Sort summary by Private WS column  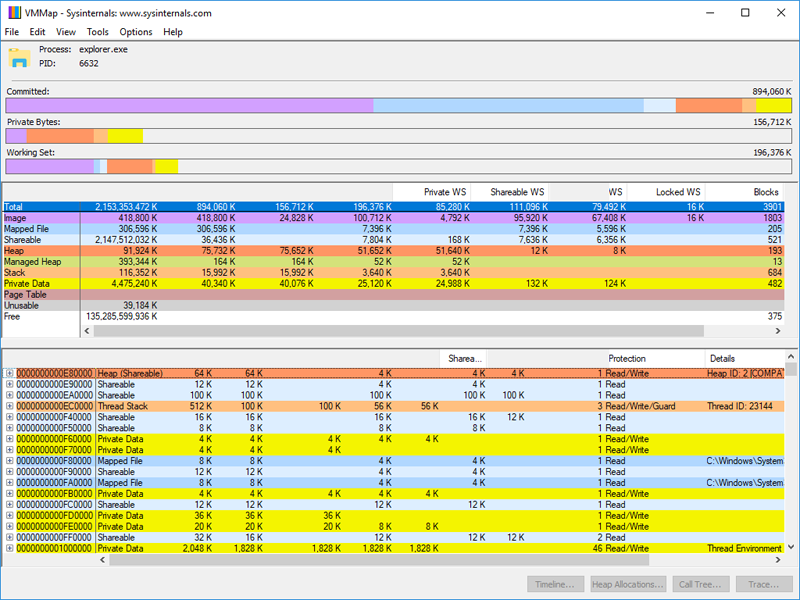click(432, 191)
